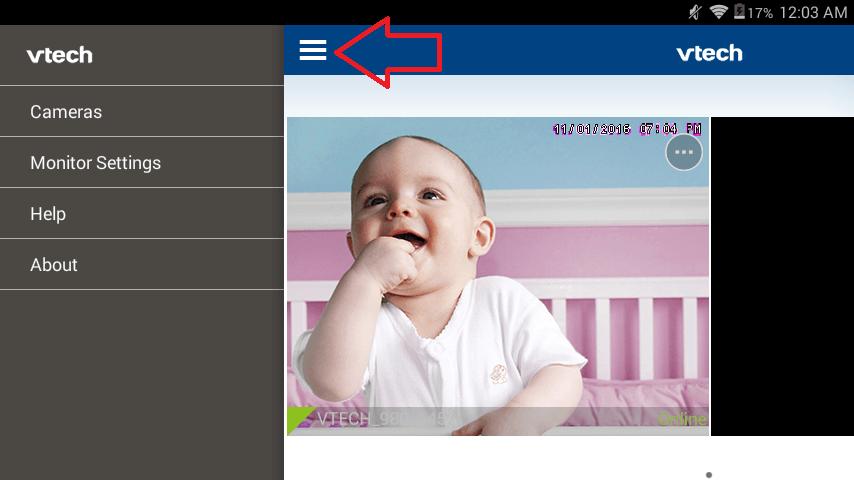
Task: Click the VTECH_980 camera name label
Action: point(386,418)
